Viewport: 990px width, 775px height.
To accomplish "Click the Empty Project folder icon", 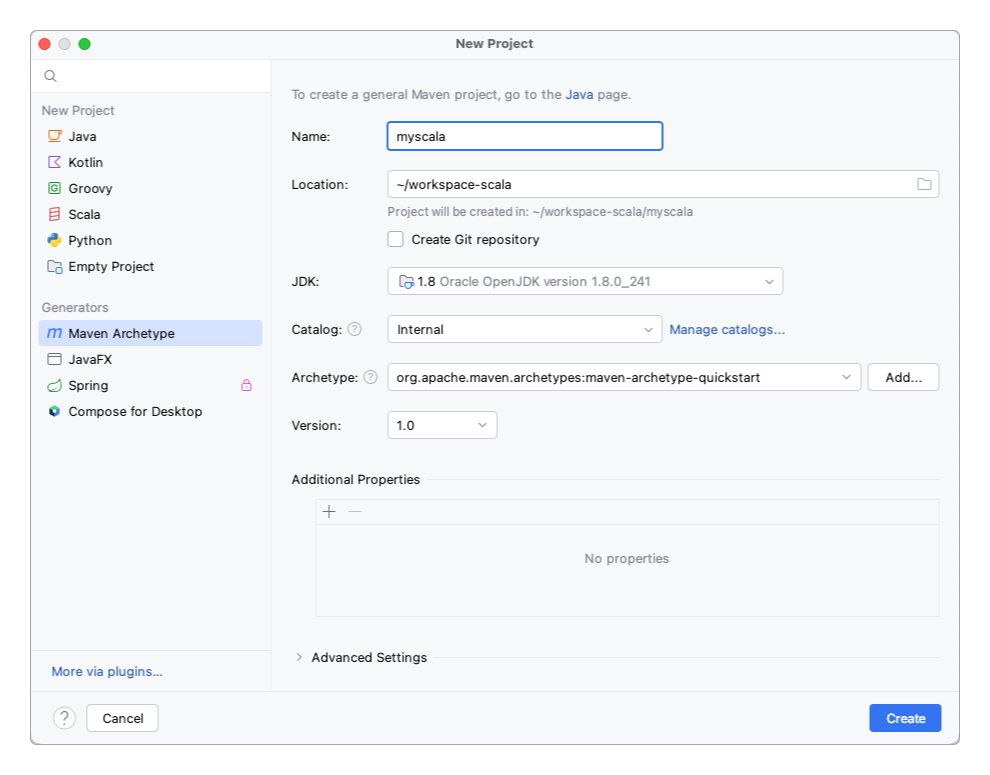I will point(55,267).
